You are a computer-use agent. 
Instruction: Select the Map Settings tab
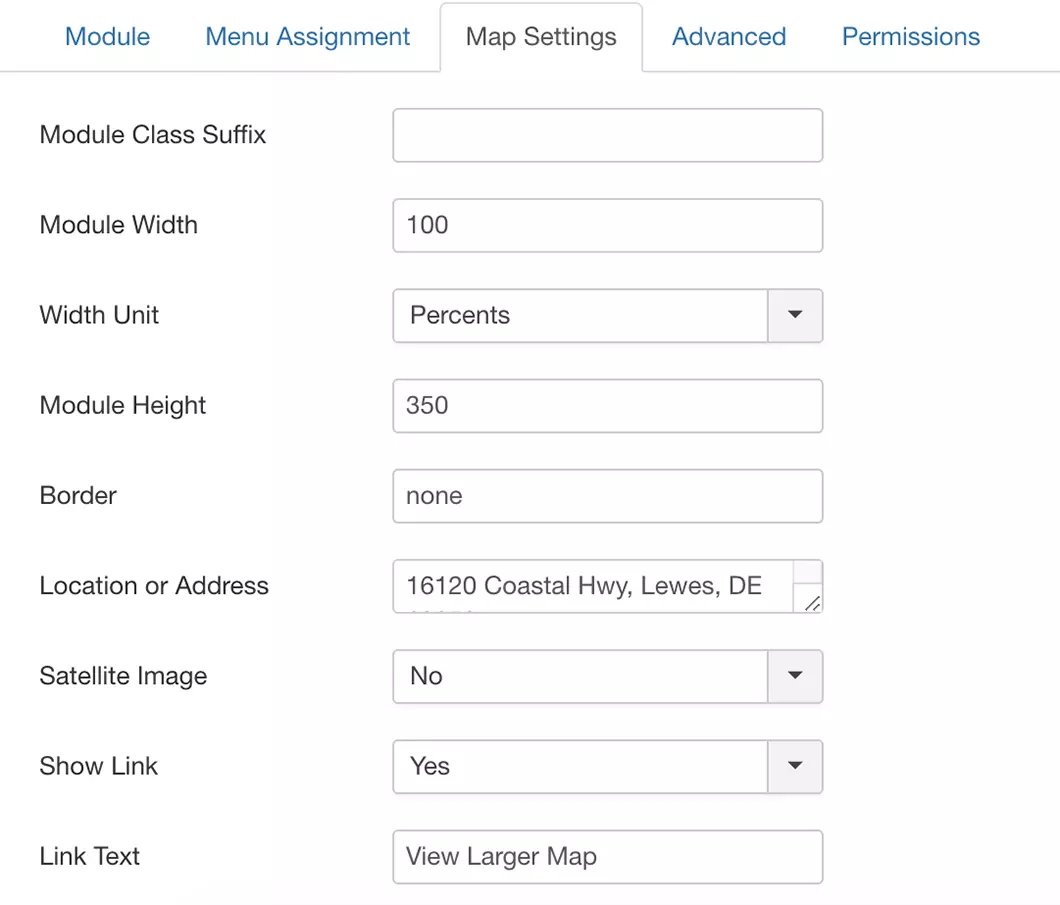coord(539,36)
